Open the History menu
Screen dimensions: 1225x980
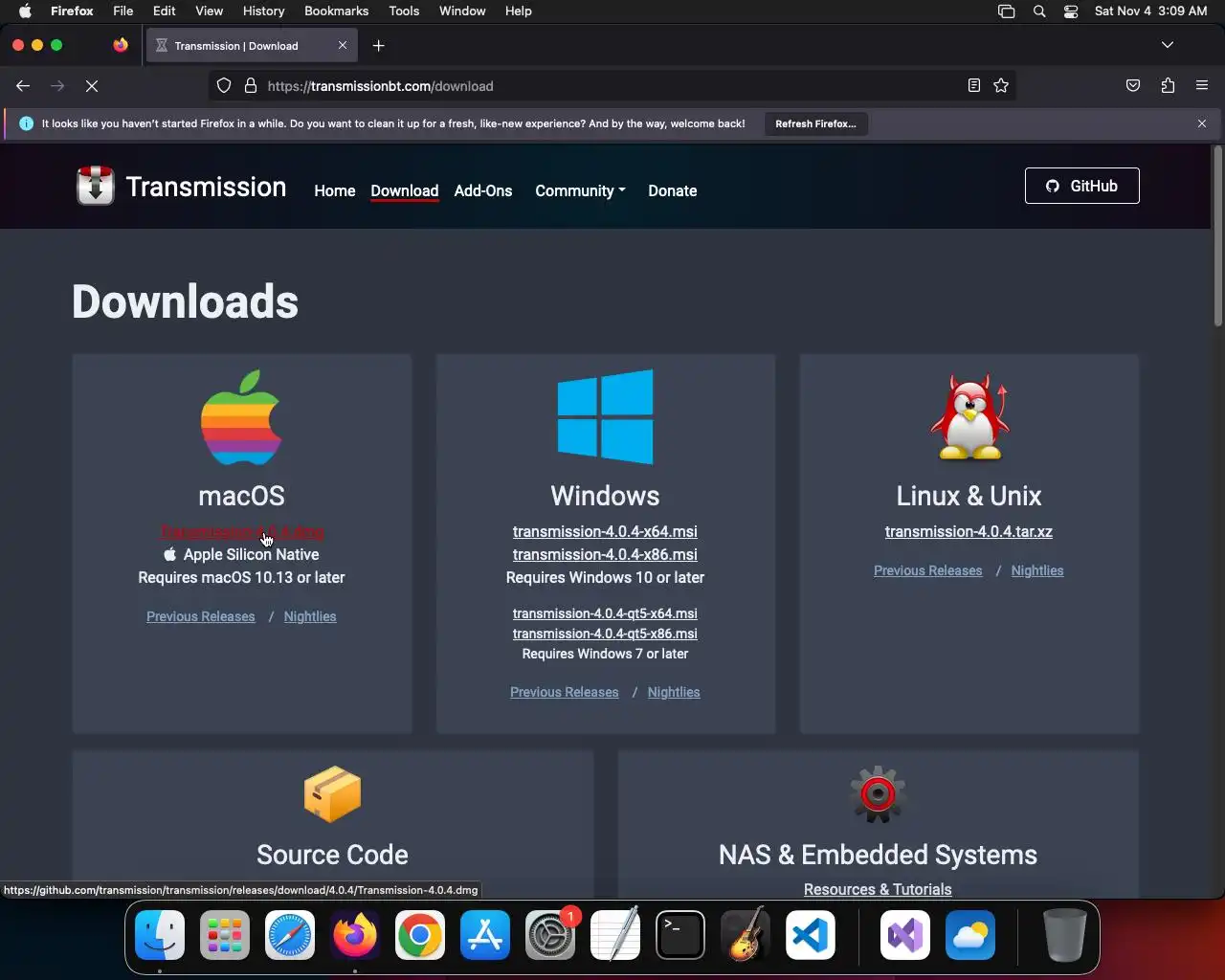(264, 11)
